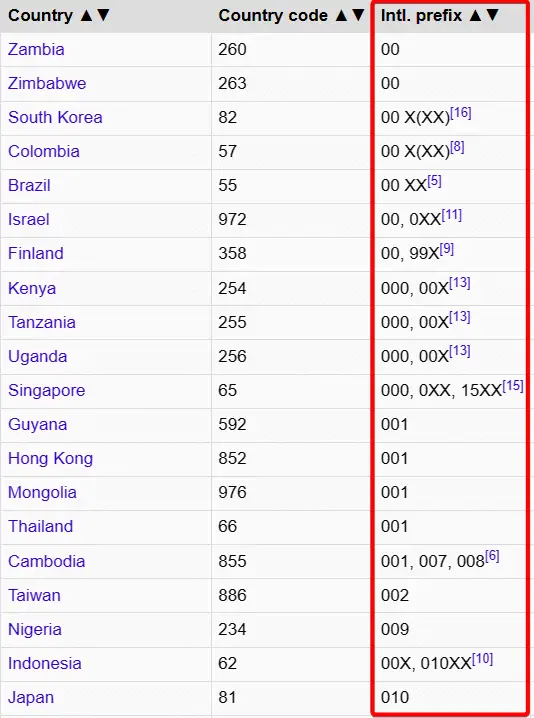
Task: Sort Country column descending with the down arrow
Action: tap(104, 16)
